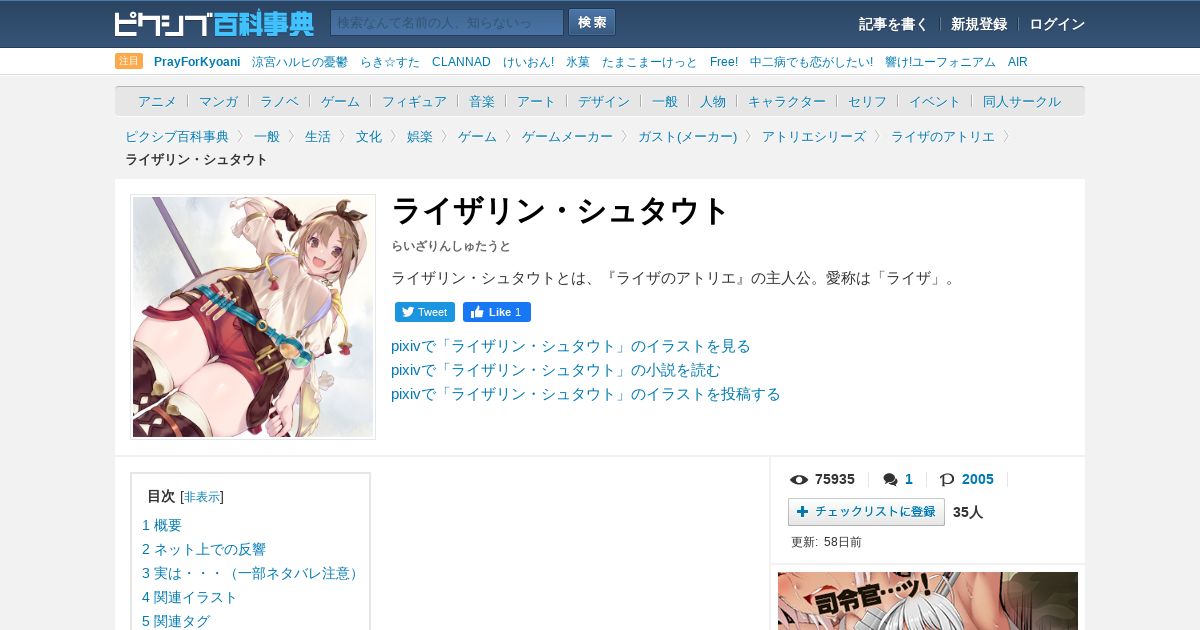Go to 生活 breadcrumb
Image resolution: width=1200 pixels, height=630 pixels.
click(x=318, y=136)
